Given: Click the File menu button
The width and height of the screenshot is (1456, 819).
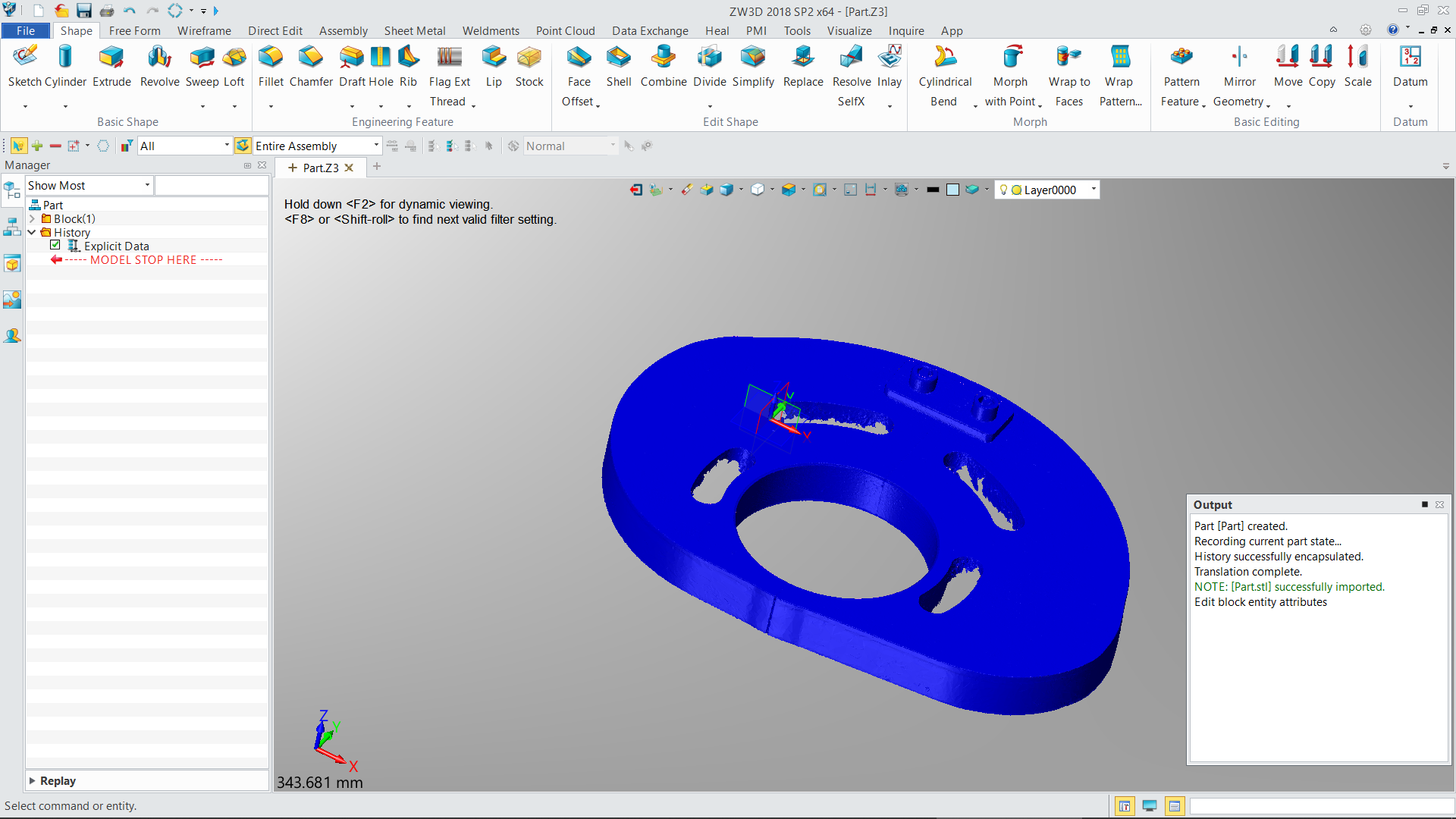Looking at the screenshot, I should [x=26, y=30].
